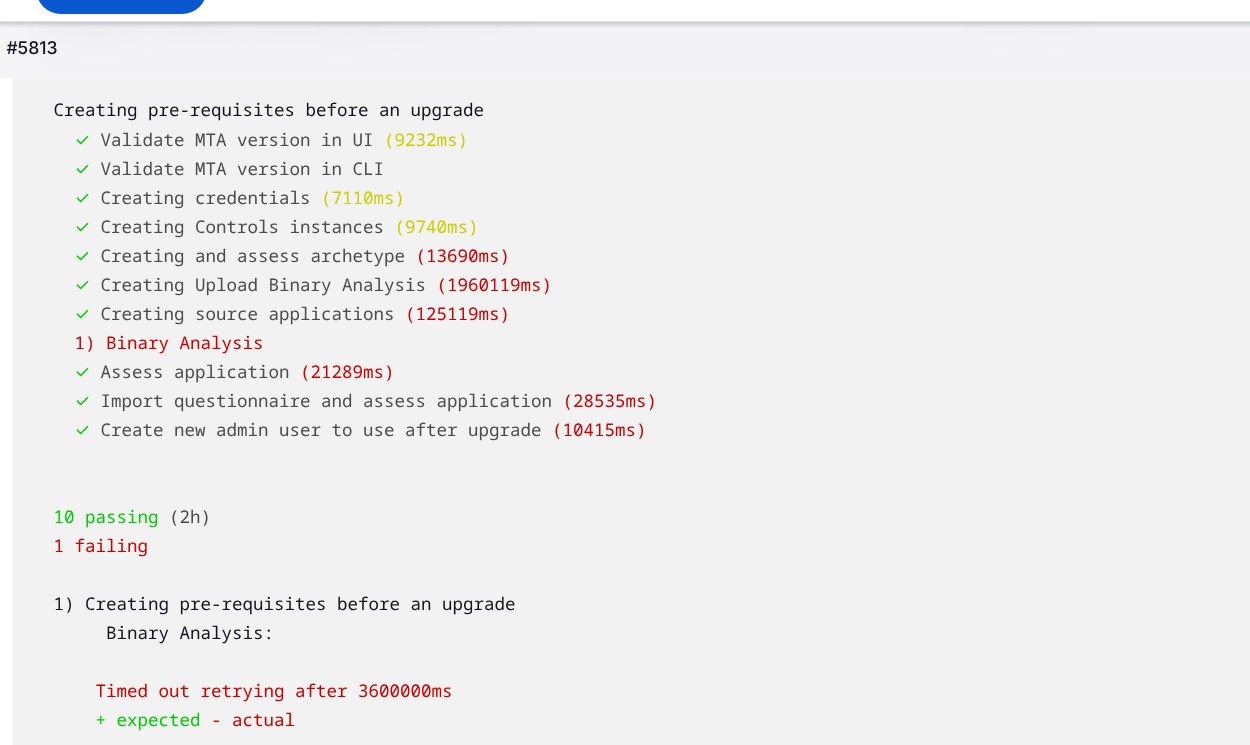
Task: Click the checkmark beside Create new admin user
Action: click(82, 431)
